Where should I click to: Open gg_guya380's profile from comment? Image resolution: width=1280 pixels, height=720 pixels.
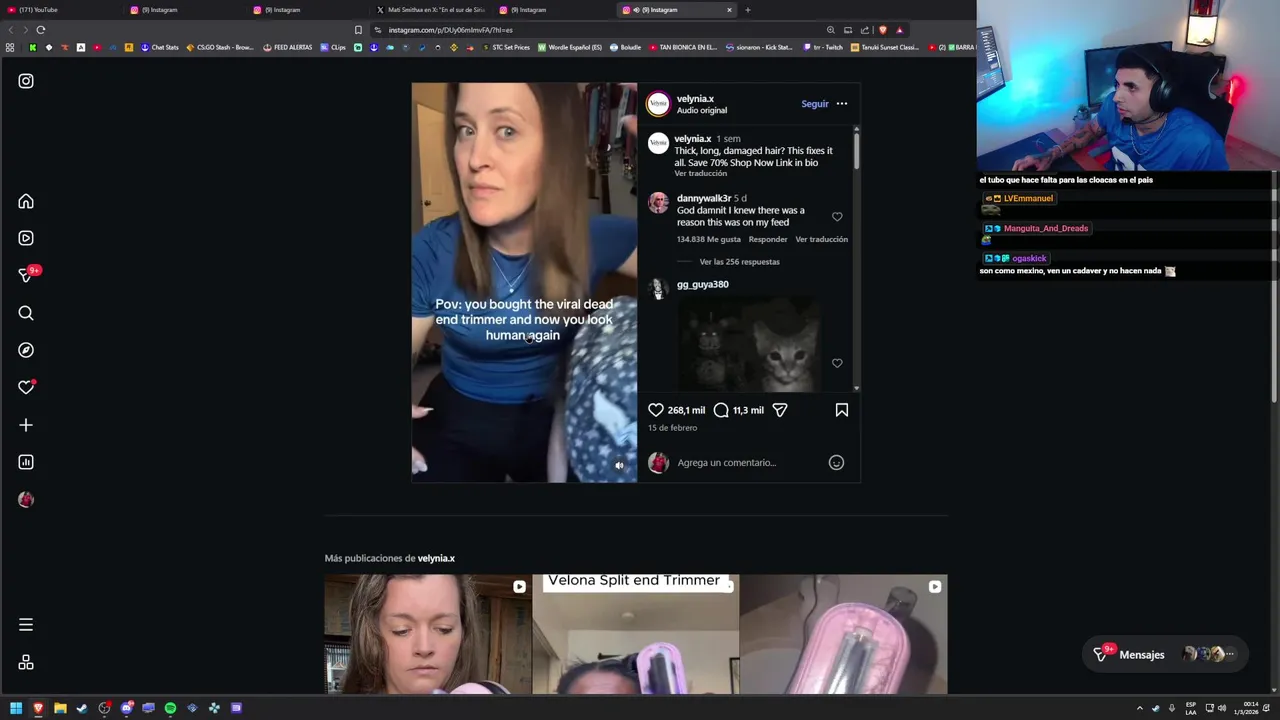point(702,285)
